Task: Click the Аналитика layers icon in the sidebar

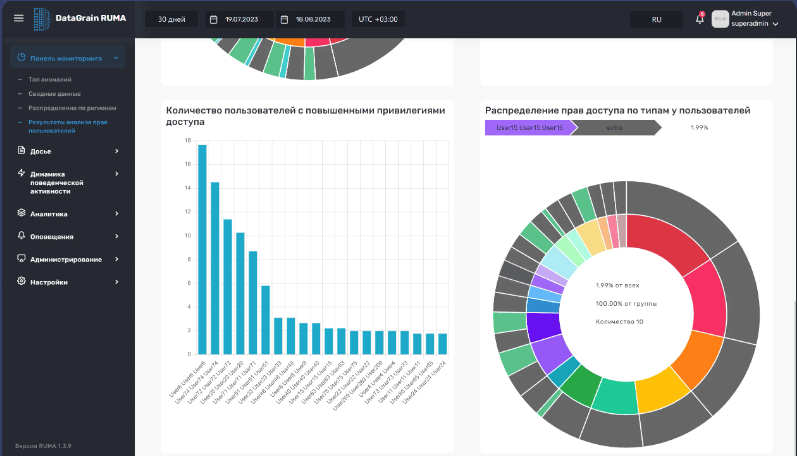Action: [21, 213]
